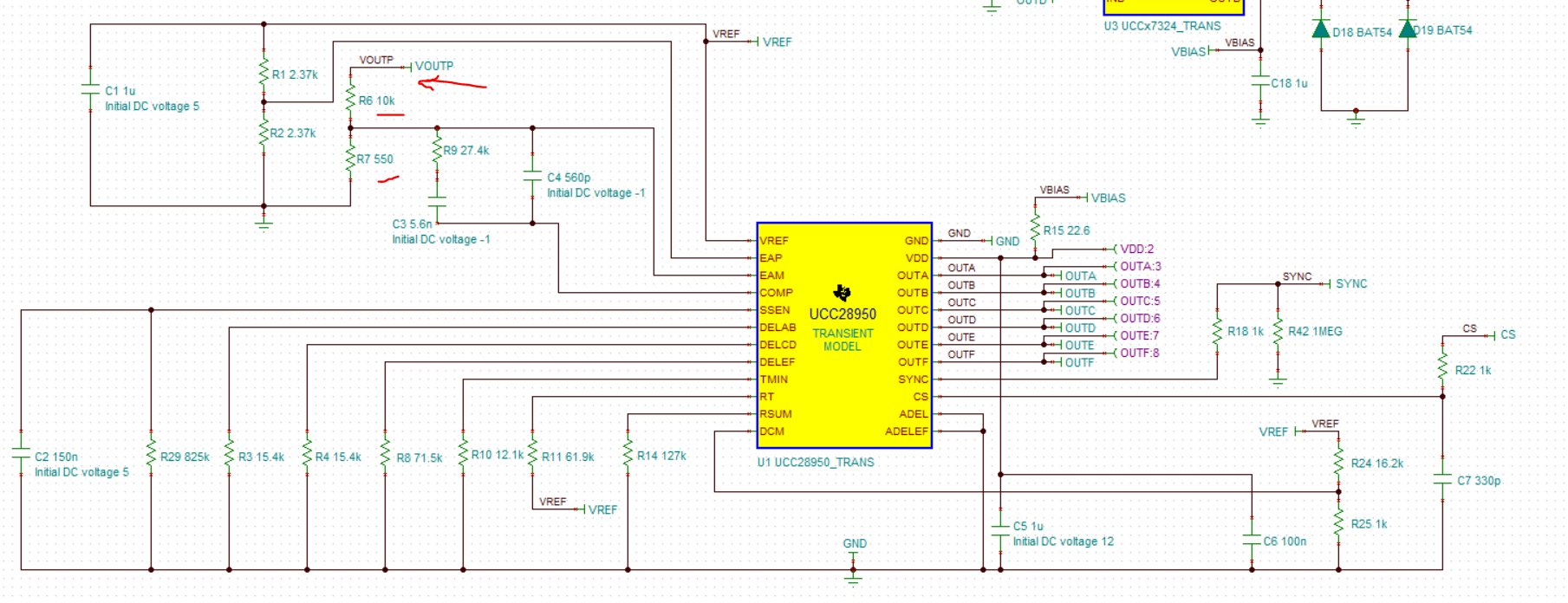Image resolution: width=1568 pixels, height=603 pixels.
Task: Select the R24 16.2k resistor symbol
Action: tap(1338, 462)
